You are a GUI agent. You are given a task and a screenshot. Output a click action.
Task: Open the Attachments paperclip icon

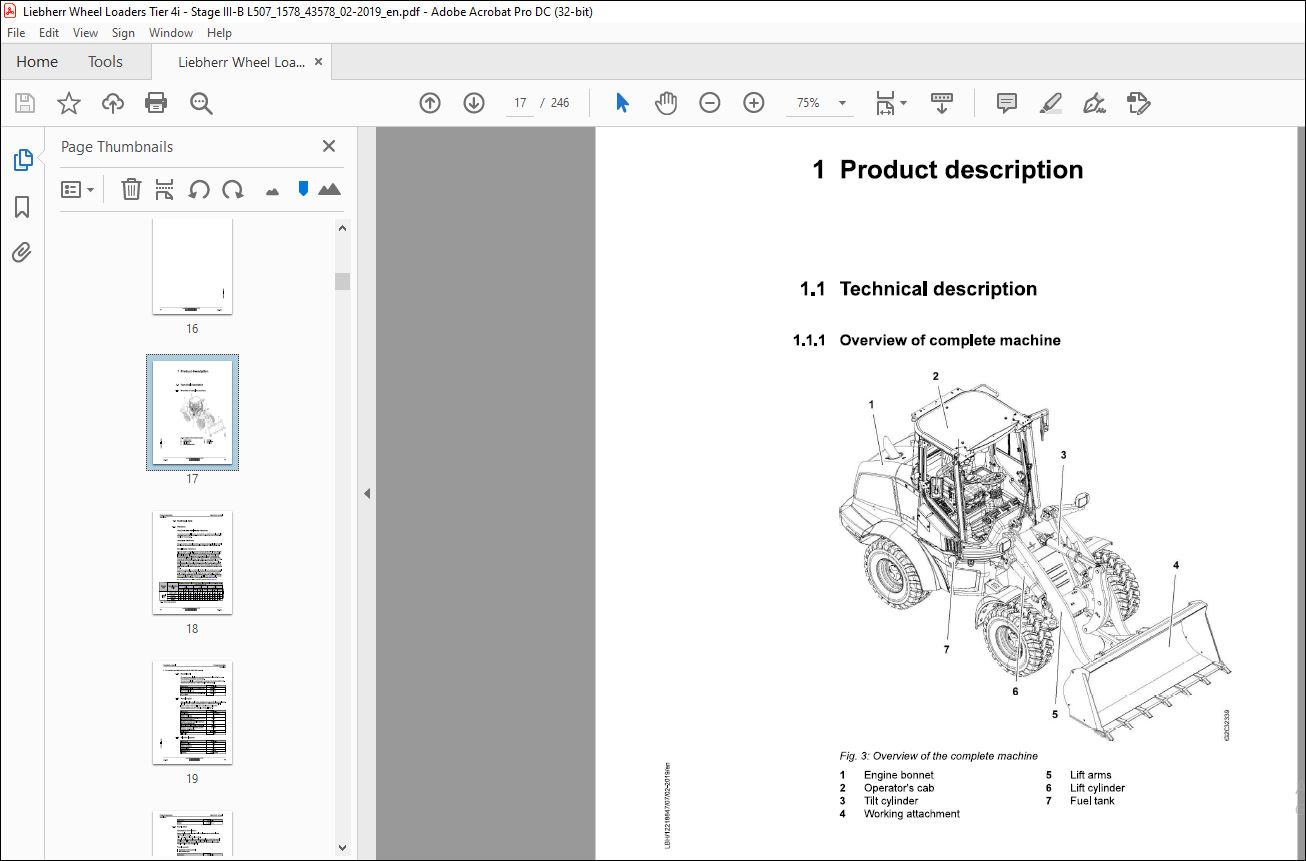22,252
